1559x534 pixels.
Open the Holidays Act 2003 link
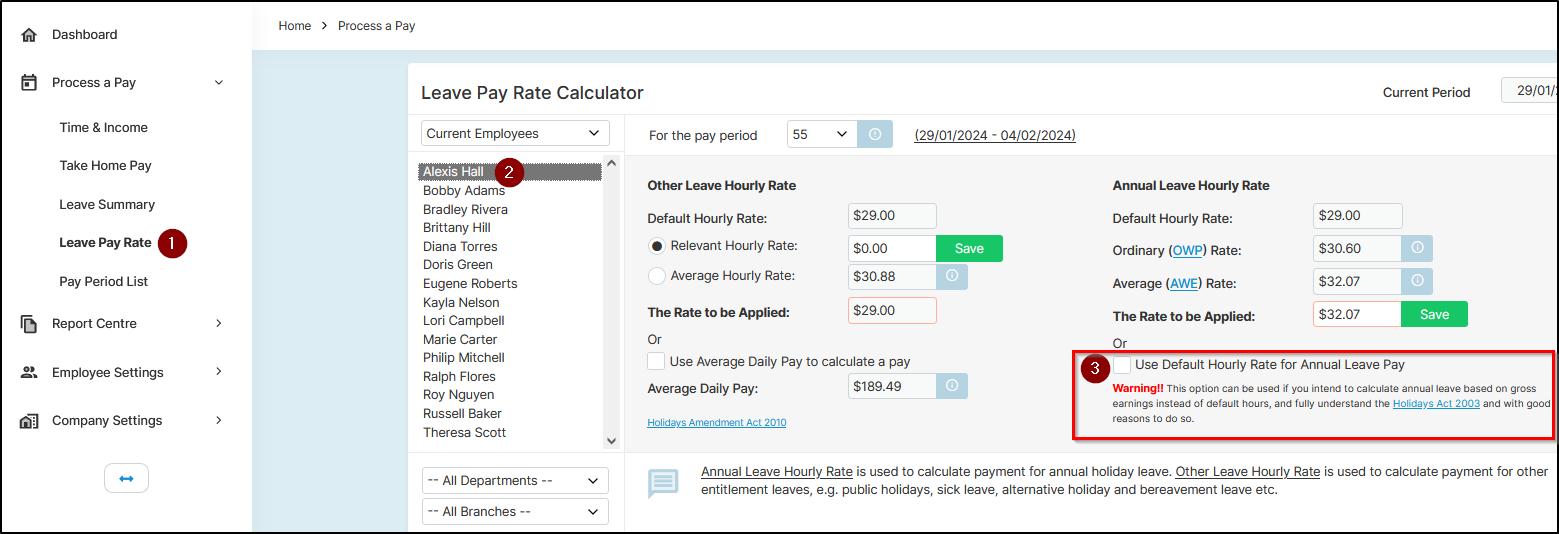point(1436,404)
